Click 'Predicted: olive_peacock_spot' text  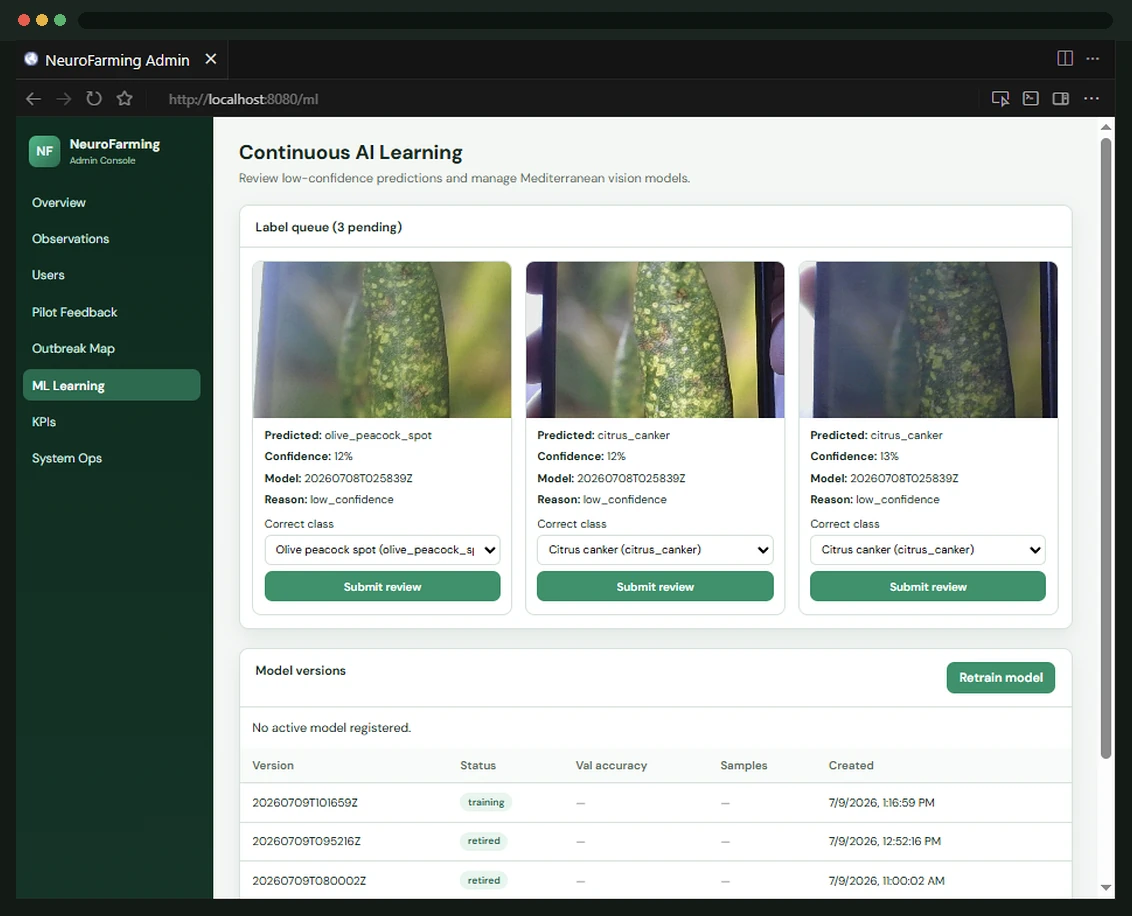click(x=348, y=435)
